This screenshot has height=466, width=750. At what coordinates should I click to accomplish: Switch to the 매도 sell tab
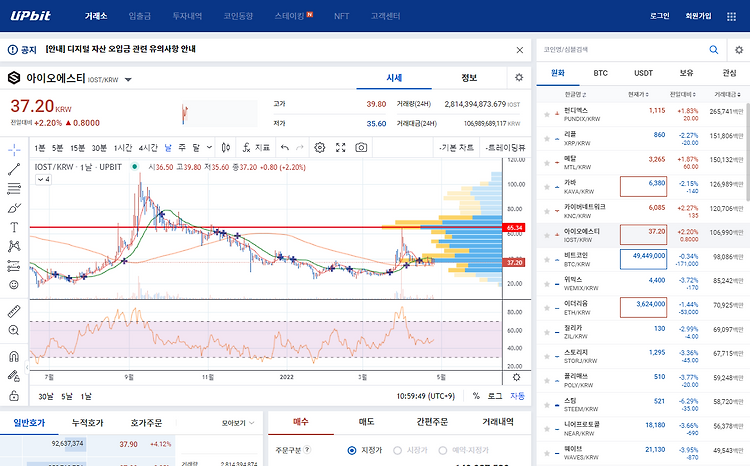pos(366,422)
